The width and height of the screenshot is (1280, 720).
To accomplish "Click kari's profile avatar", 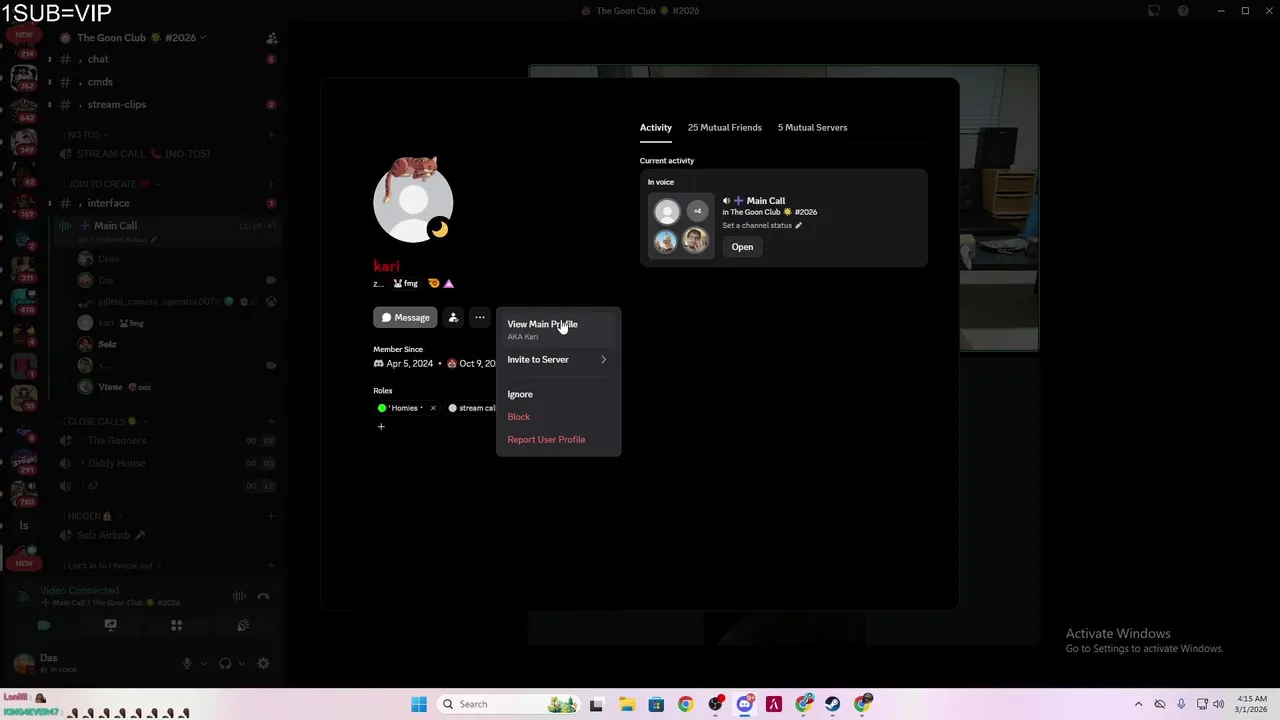I will click(x=413, y=202).
